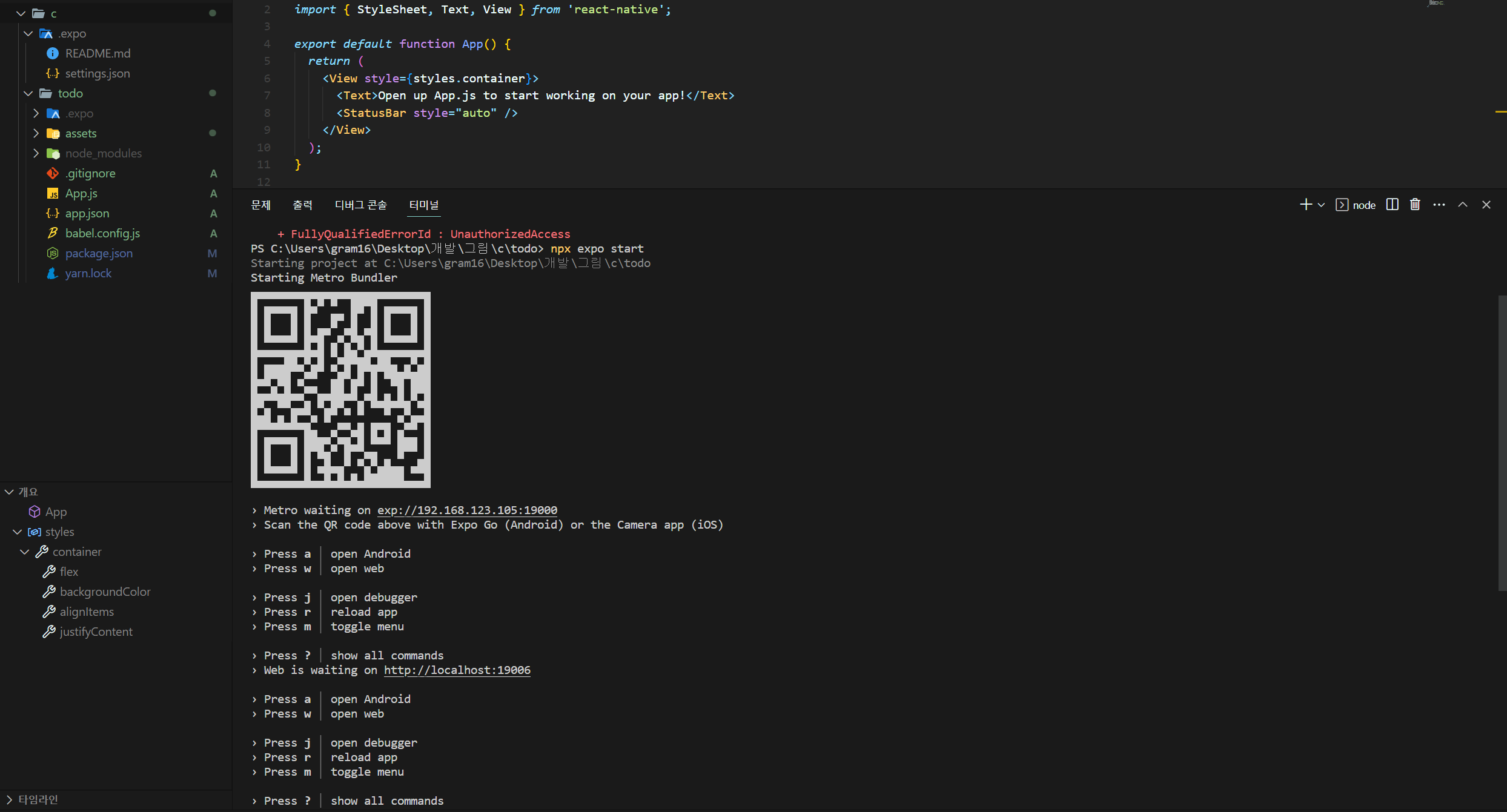Open App.js from the file explorer

pyautogui.click(x=81, y=193)
